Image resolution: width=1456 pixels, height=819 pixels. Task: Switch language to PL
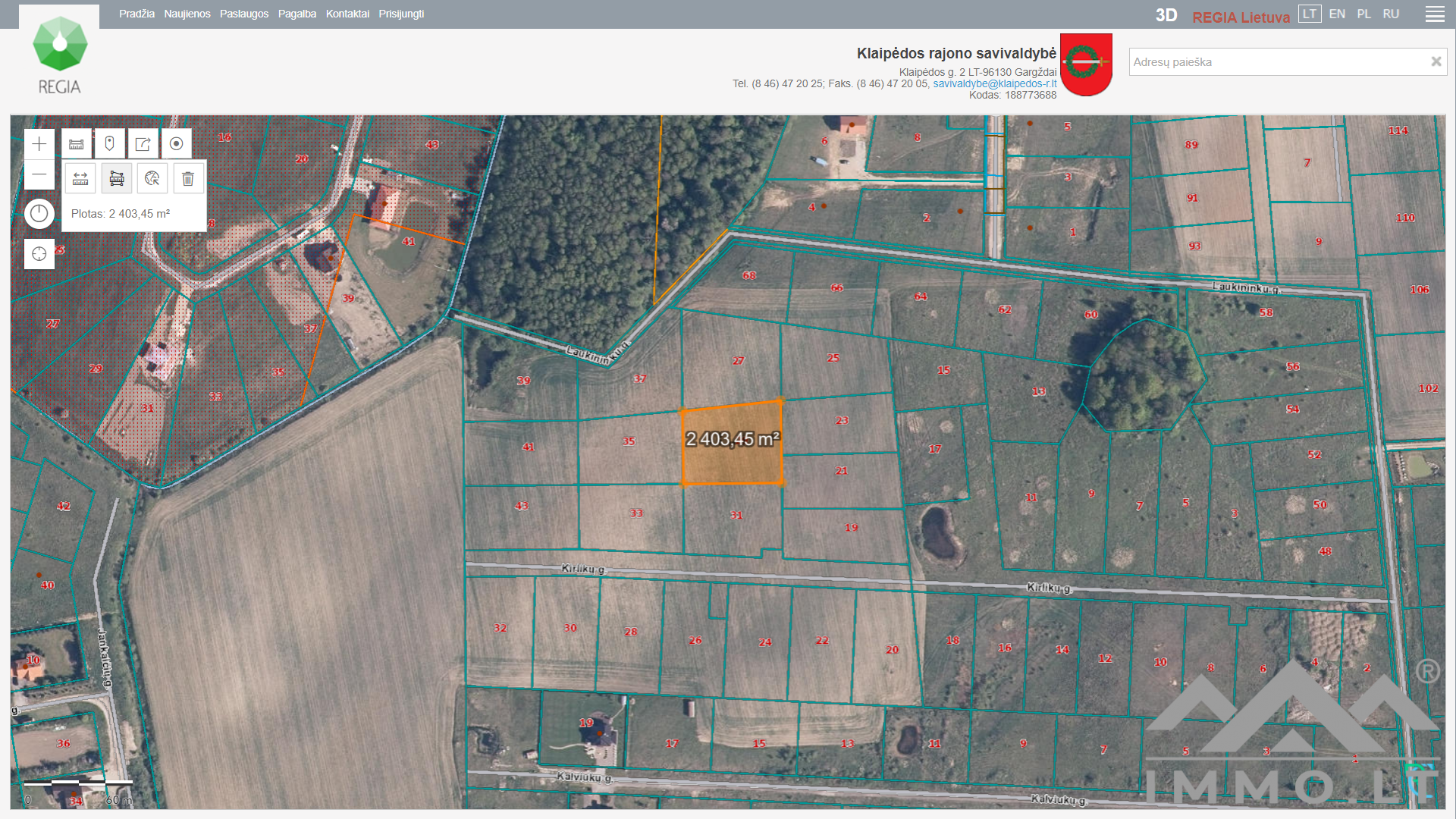pos(1363,14)
